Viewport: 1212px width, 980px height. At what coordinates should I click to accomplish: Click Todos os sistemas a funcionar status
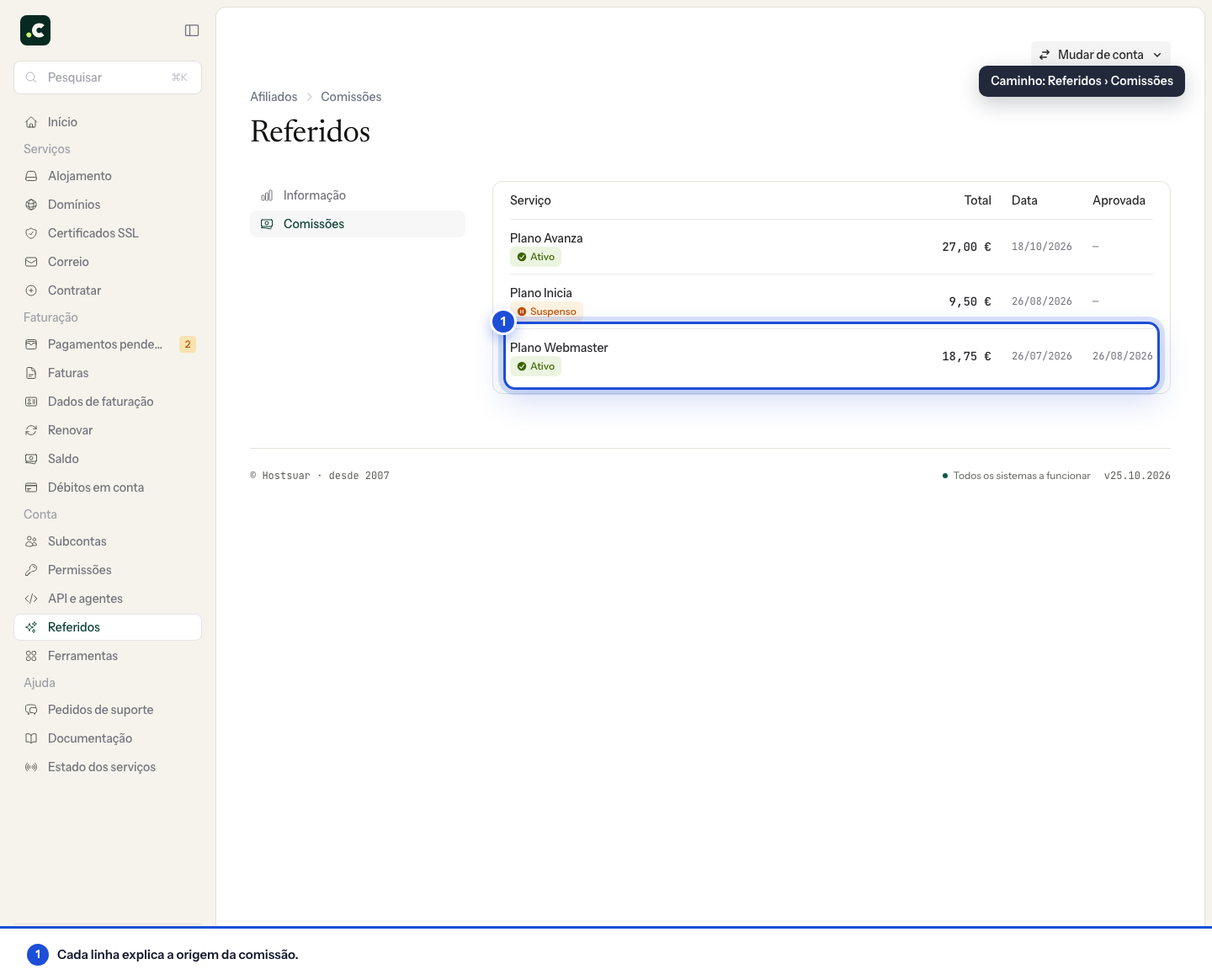tap(1017, 476)
